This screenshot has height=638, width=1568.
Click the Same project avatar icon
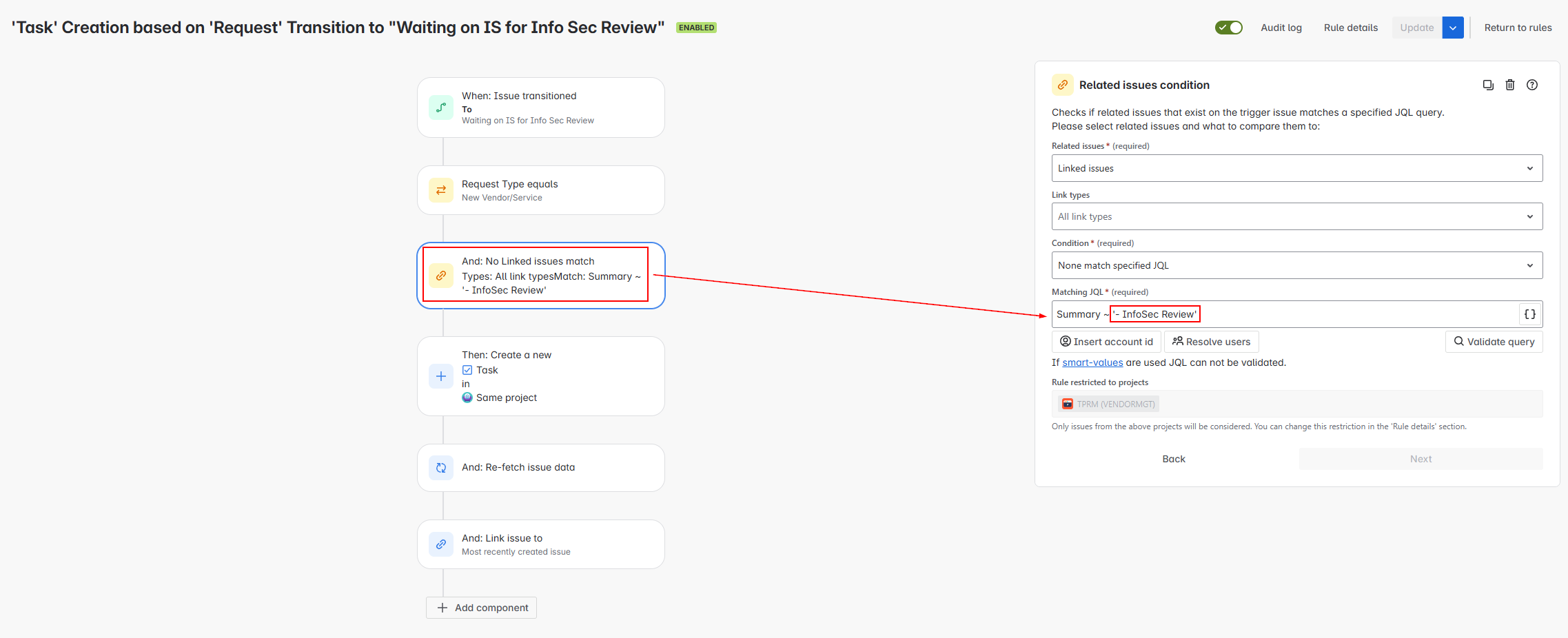pyautogui.click(x=467, y=398)
